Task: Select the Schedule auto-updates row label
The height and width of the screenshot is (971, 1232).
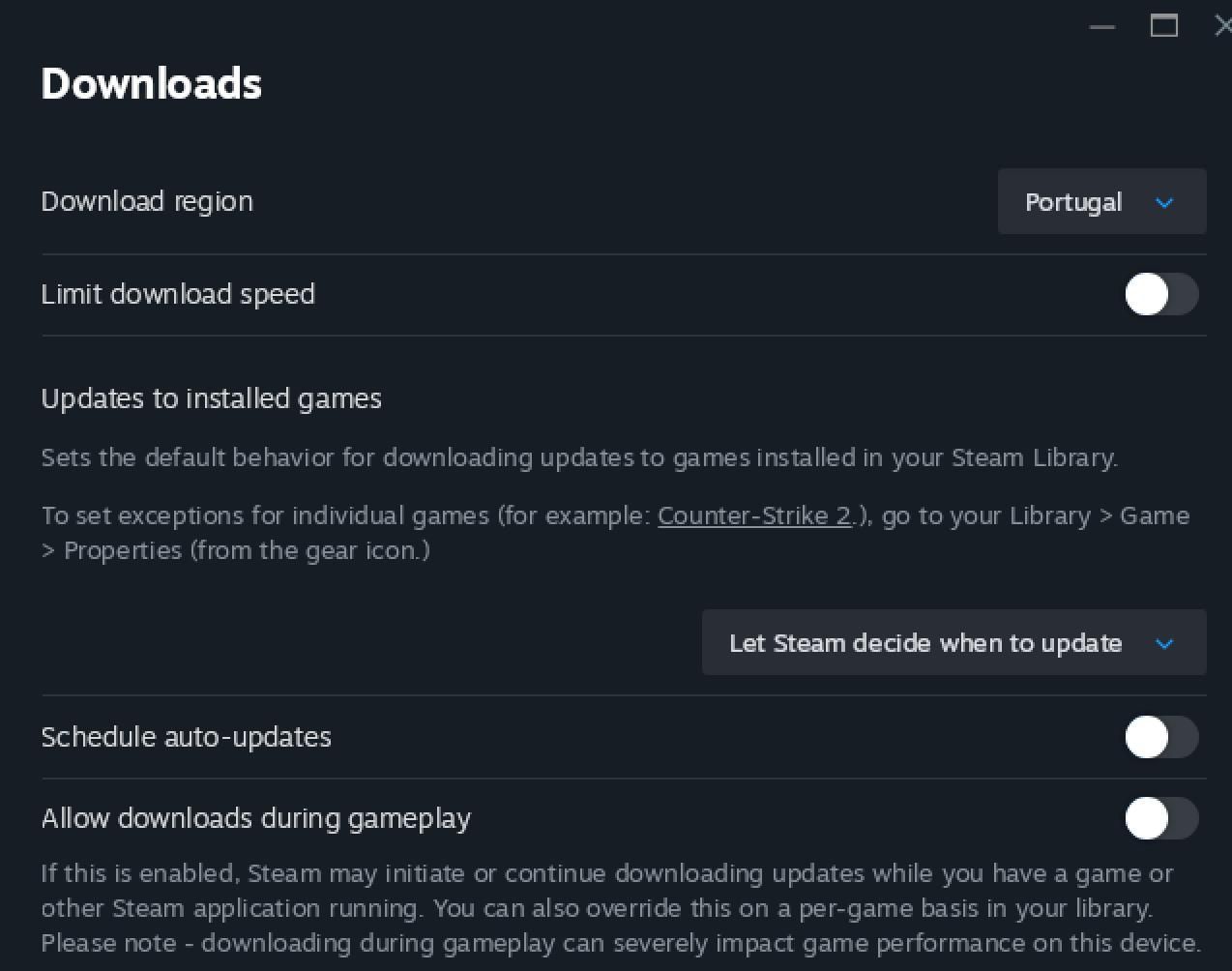Action: click(187, 737)
